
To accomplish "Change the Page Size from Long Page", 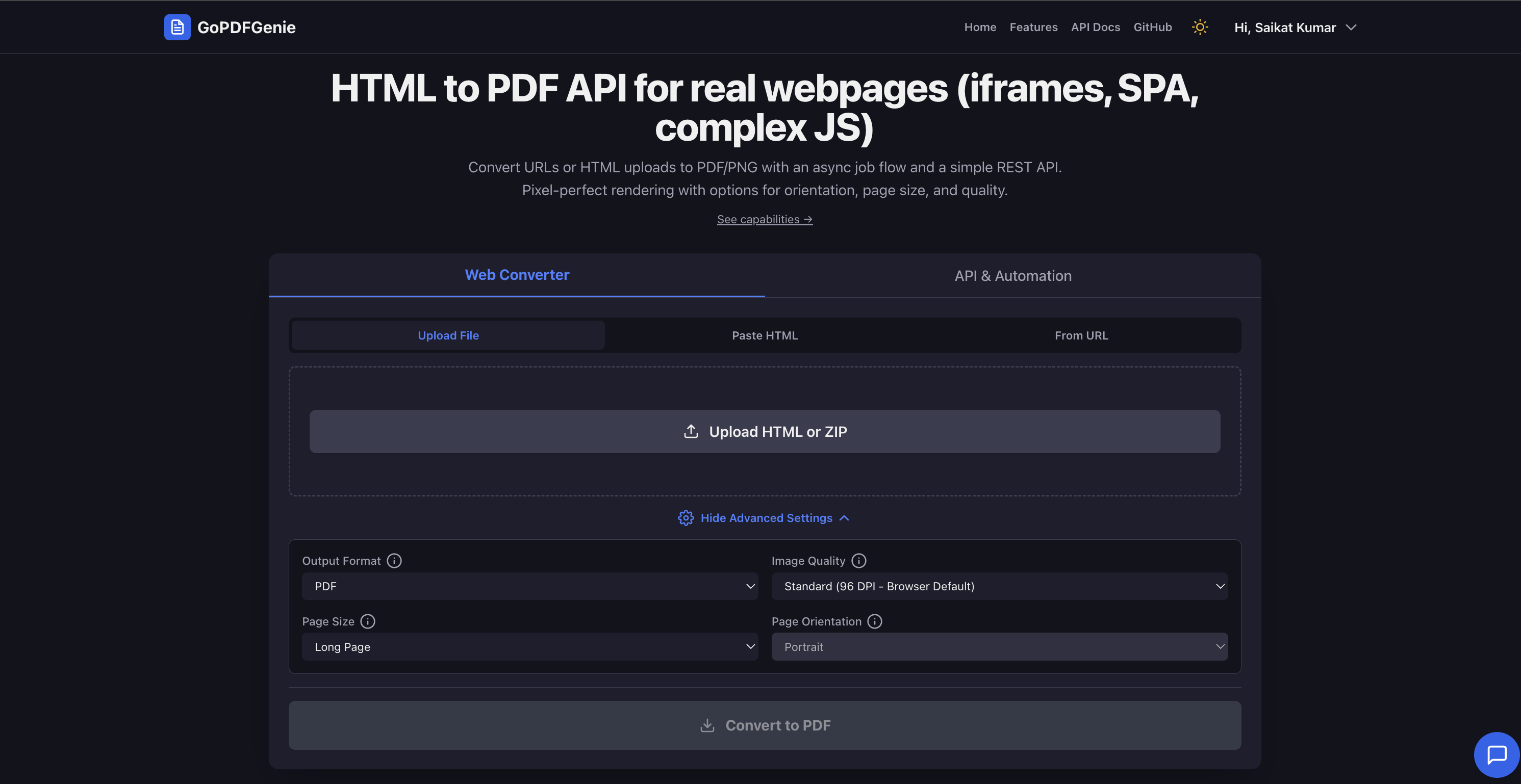I will click(x=529, y=646).
